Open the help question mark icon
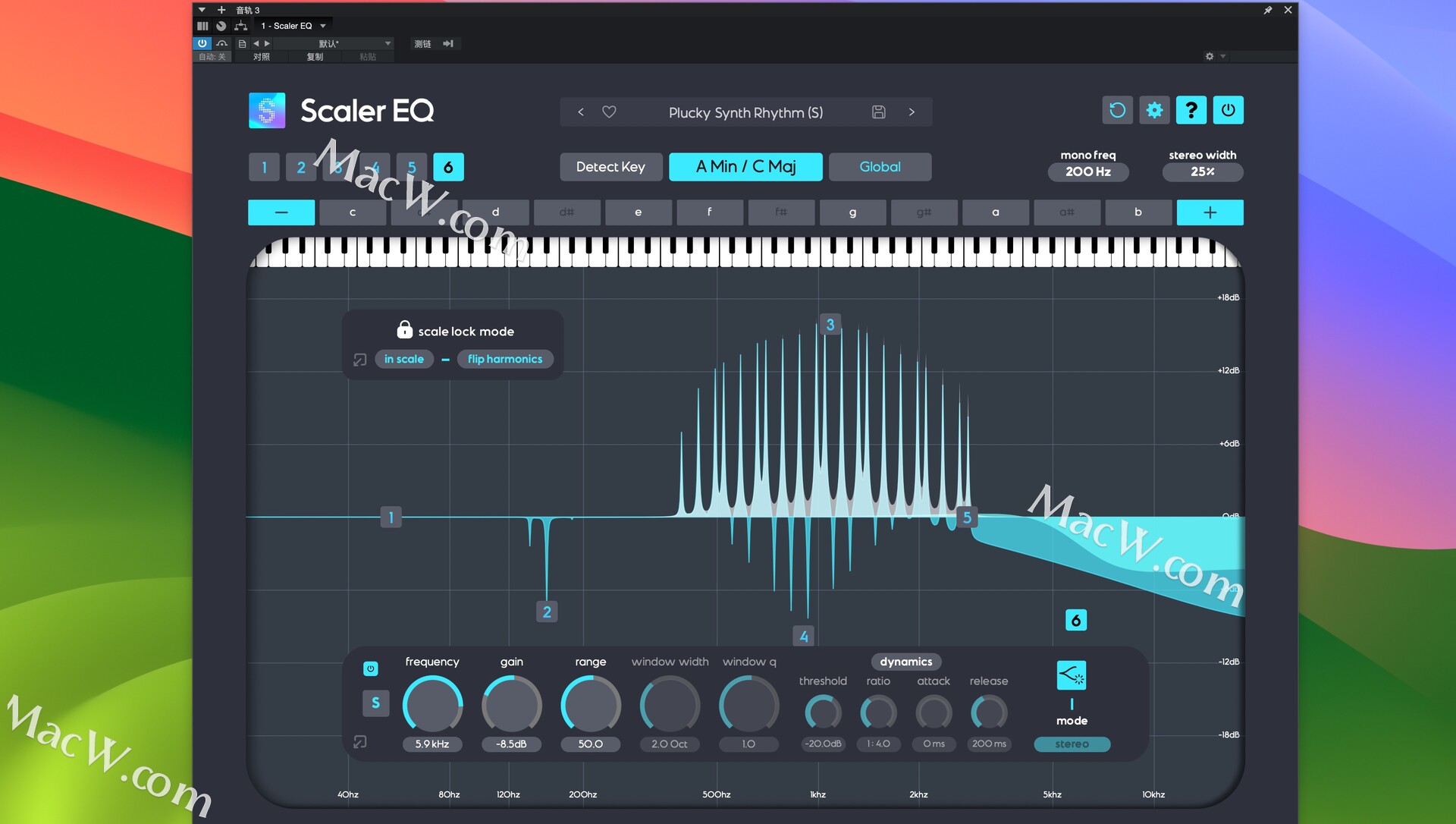The image size is (1456, 824). point(1191,110)
